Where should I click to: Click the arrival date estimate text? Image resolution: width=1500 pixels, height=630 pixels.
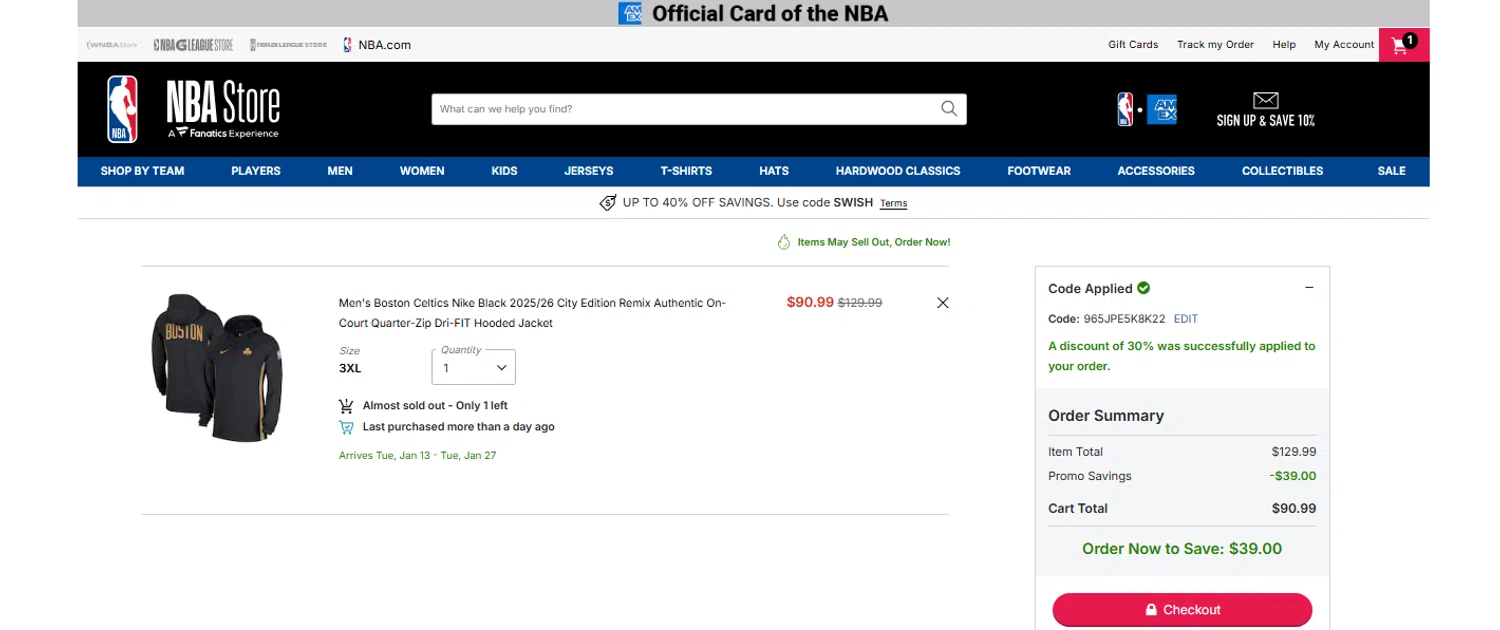(x=417, y=456)
